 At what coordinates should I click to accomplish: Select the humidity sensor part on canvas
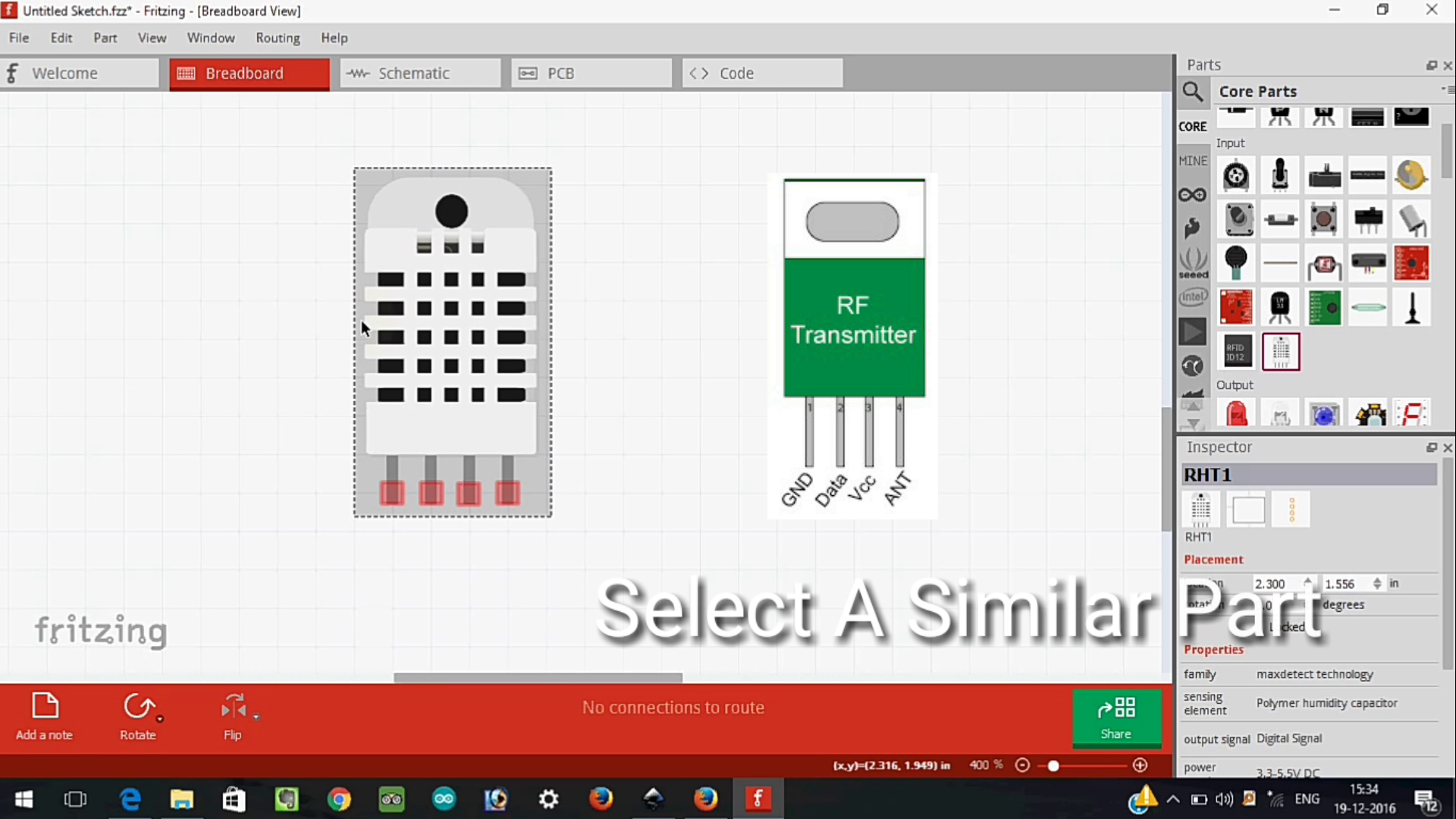pos(453,343)
